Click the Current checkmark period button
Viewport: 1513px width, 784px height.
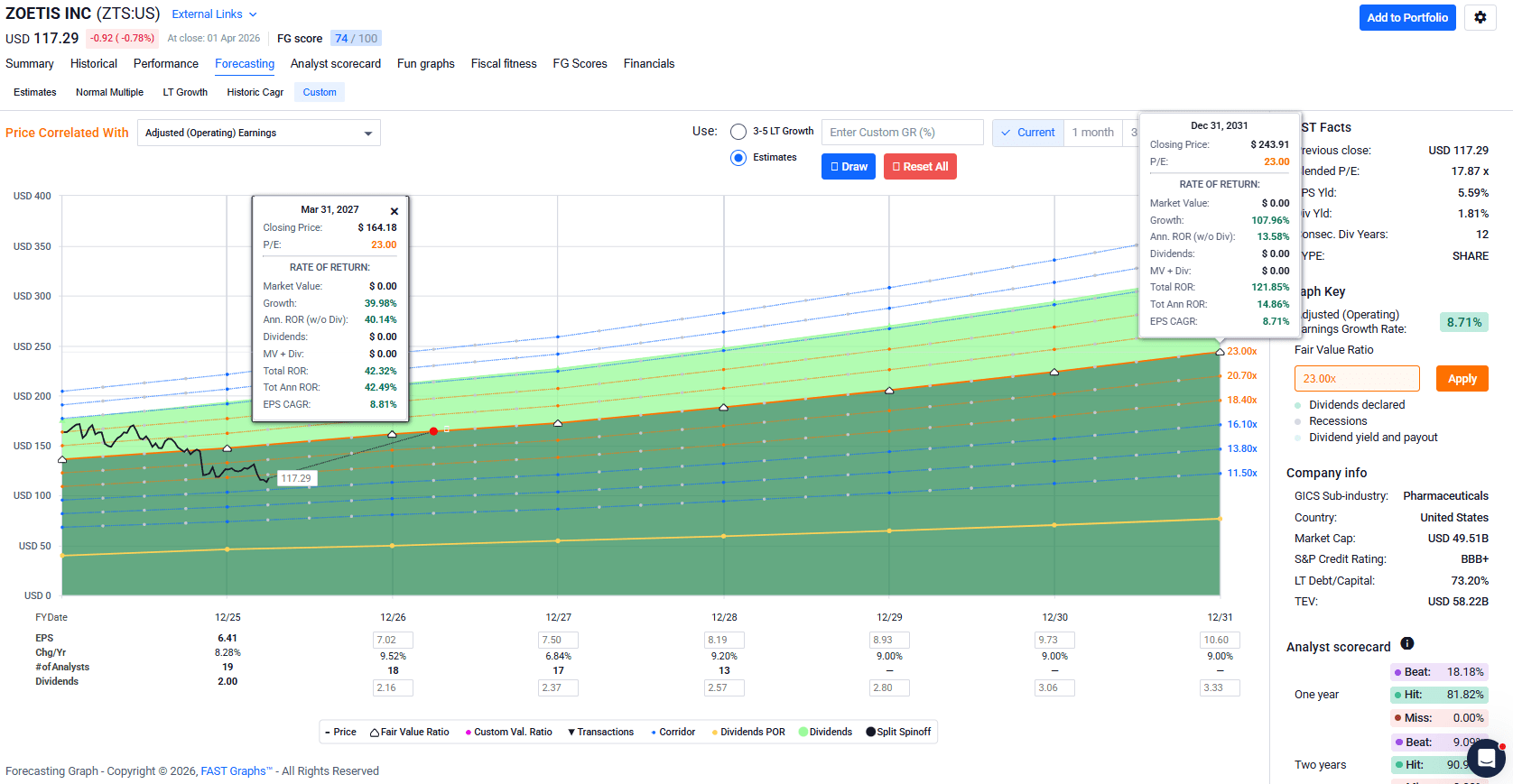(1027, 132)
